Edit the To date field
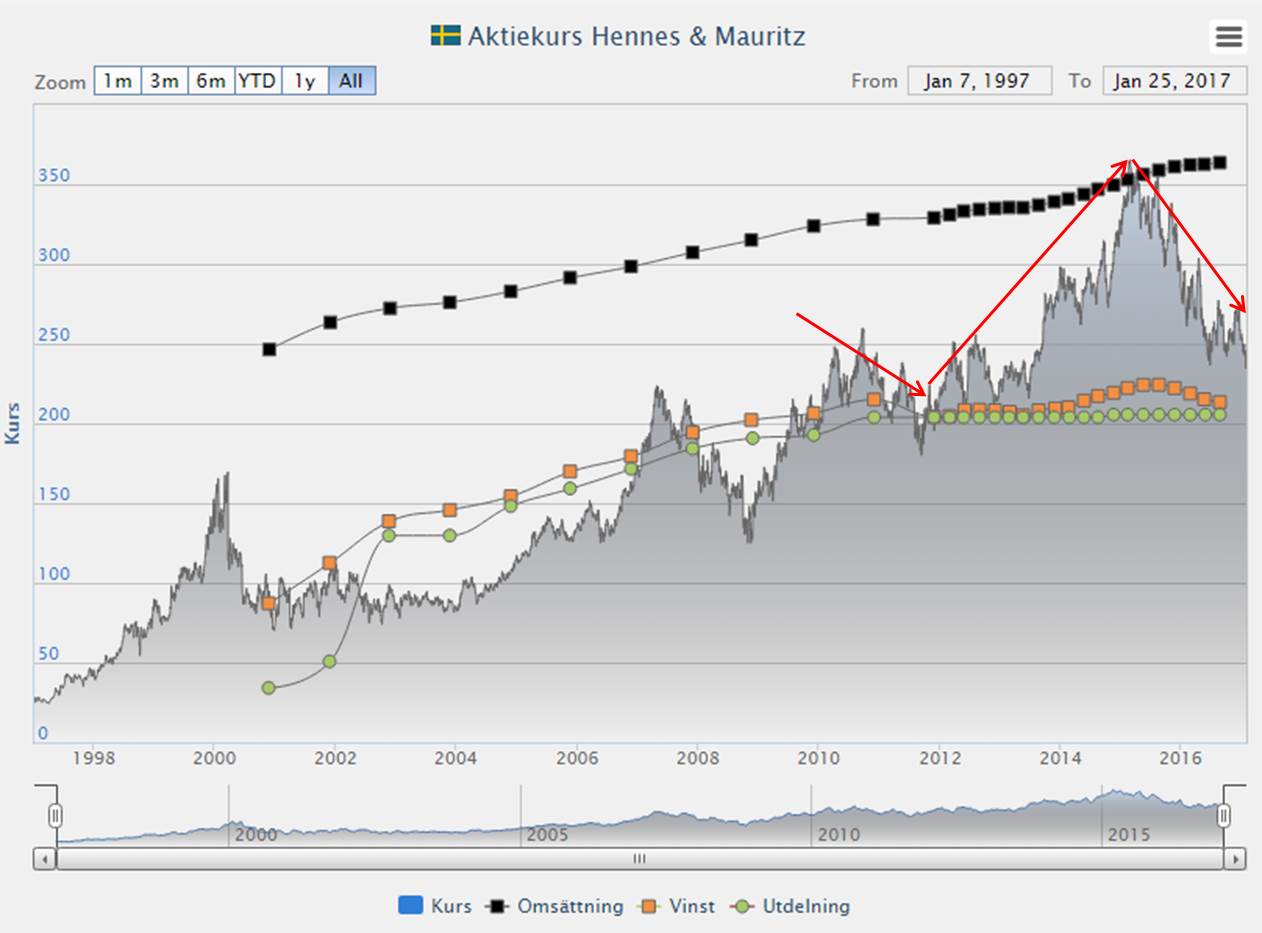This screenshot has height=933, width=1262. point(1174,81)
